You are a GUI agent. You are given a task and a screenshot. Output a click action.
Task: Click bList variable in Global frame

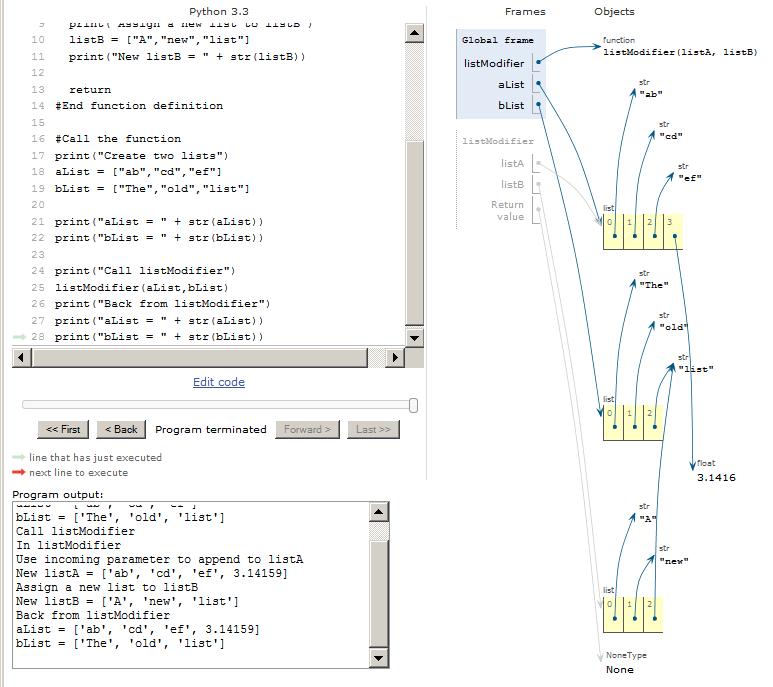pyautogui.click(x=511, y=105)
